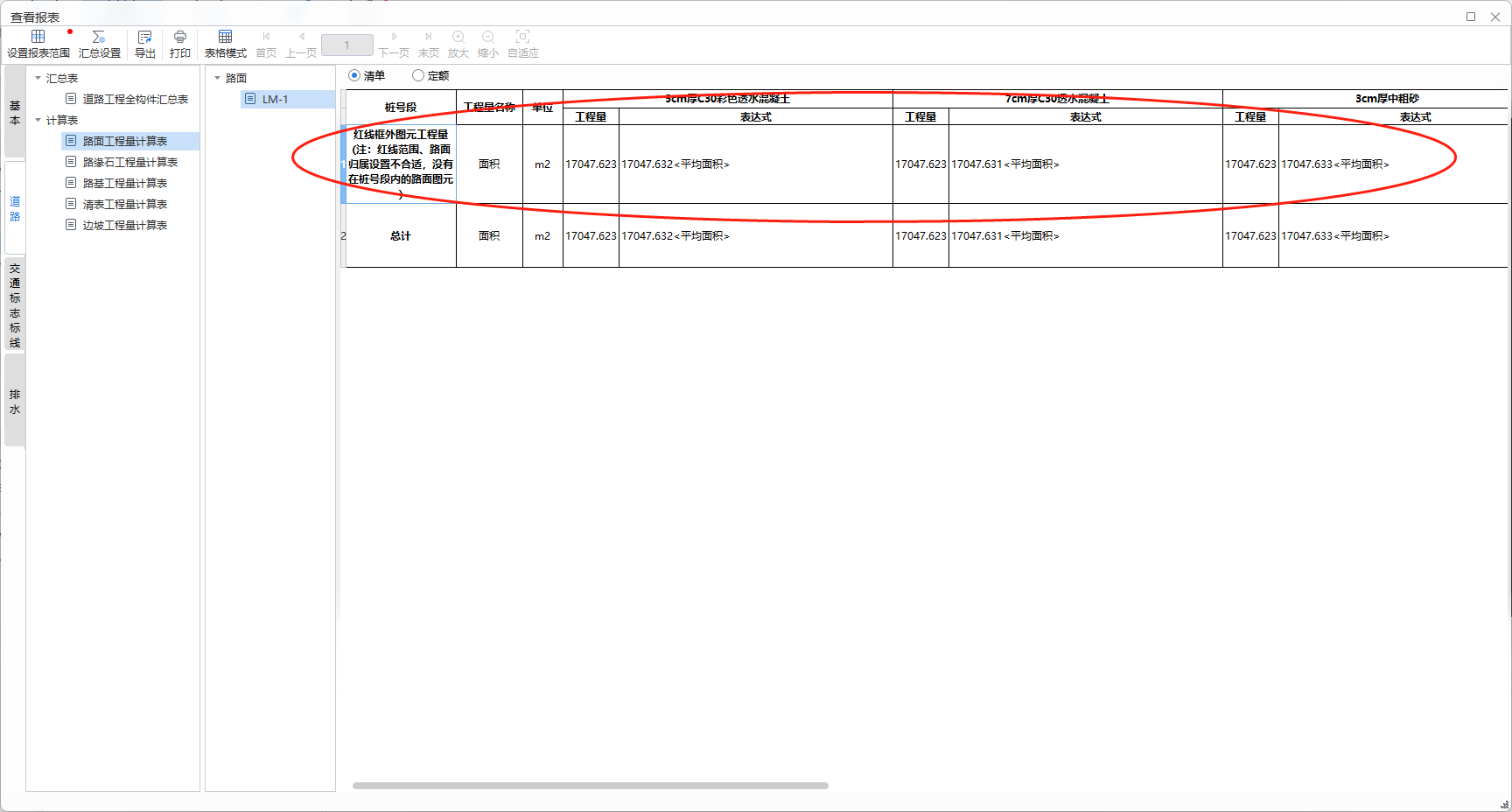Viewport: 1512px width, 812px height.
Task: Open 道路工程全构件汇总表
Action: point(135,99)
